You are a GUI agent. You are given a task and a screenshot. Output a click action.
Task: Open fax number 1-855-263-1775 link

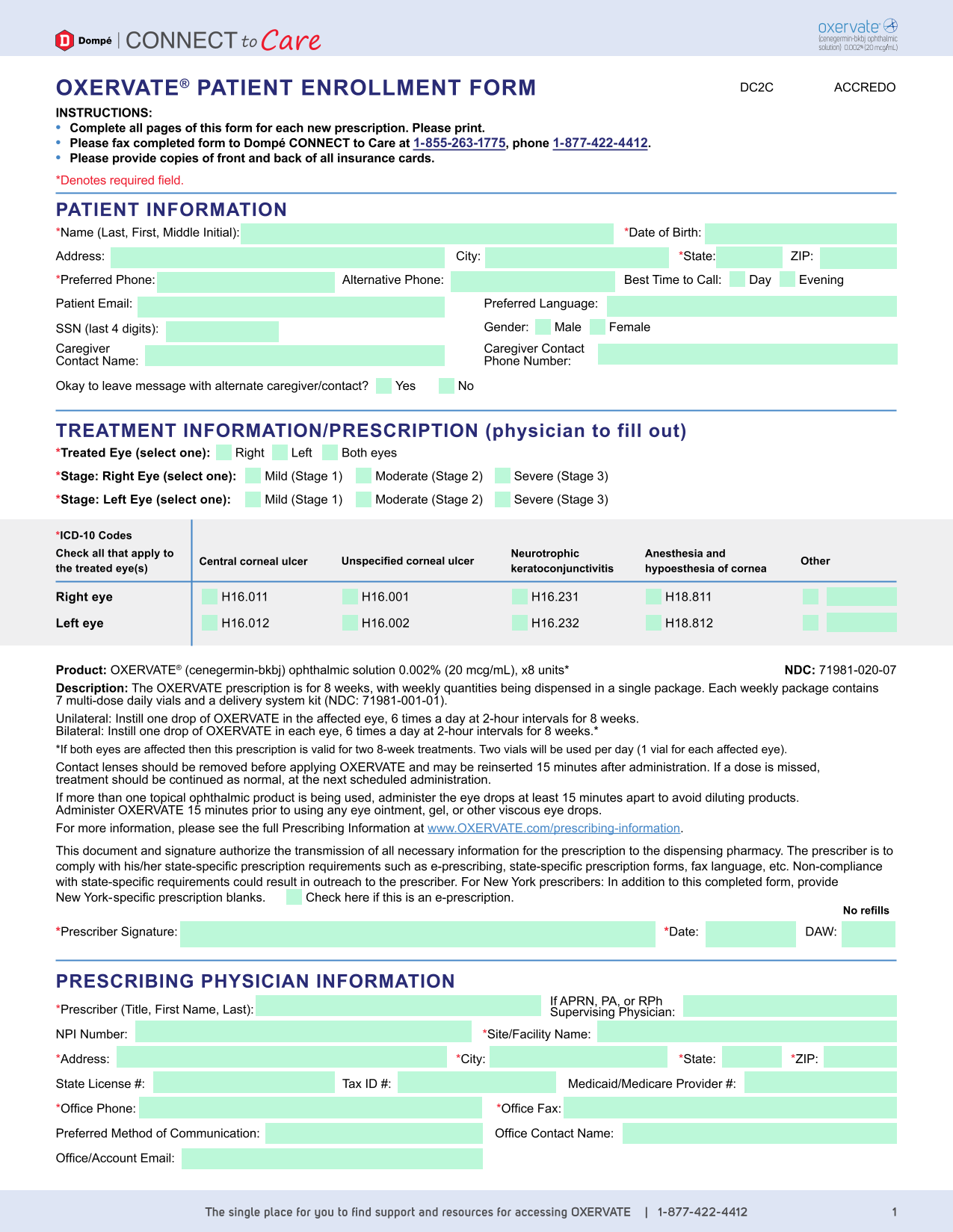coord(459,143)
